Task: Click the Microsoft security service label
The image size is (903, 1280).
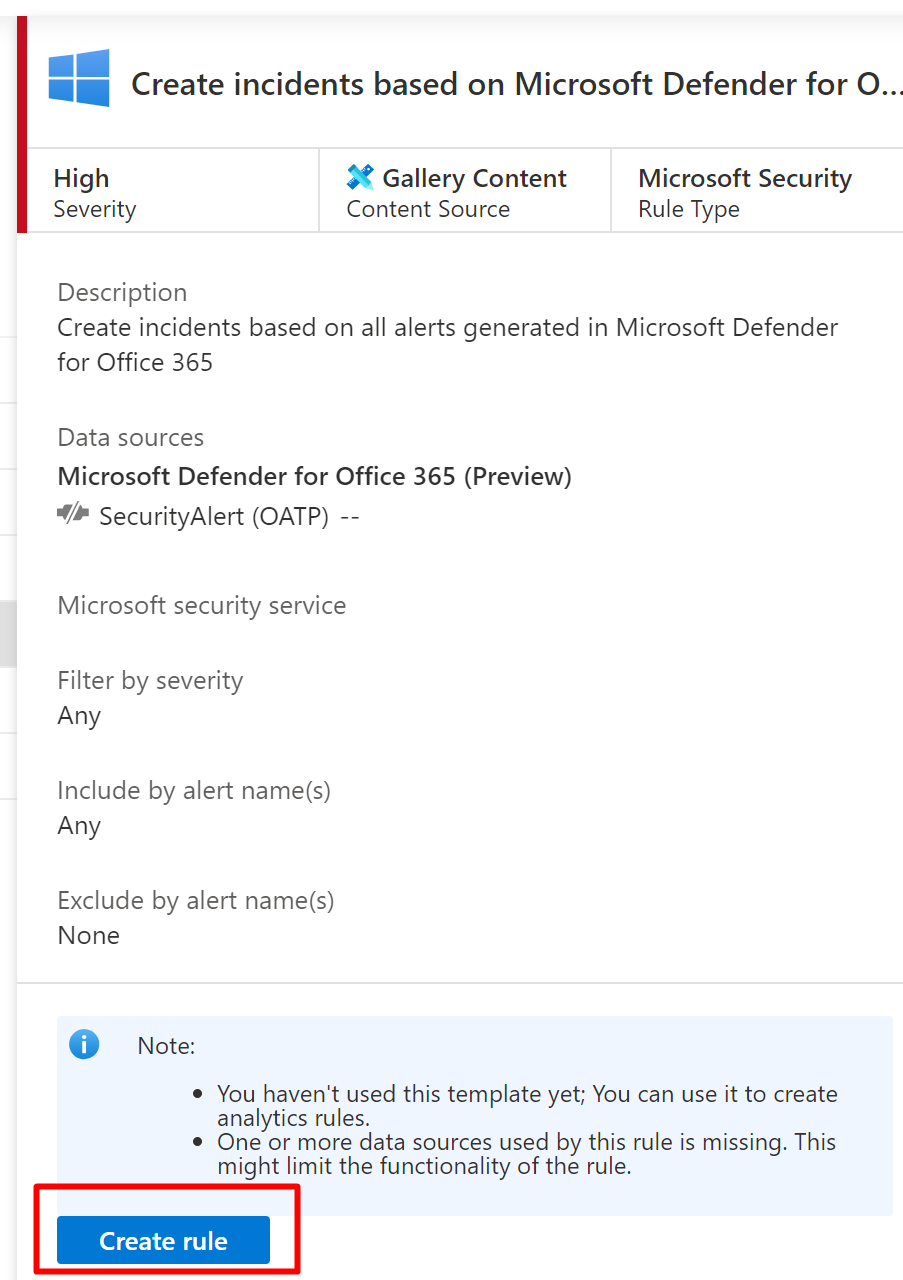Action: coord(201,605)
